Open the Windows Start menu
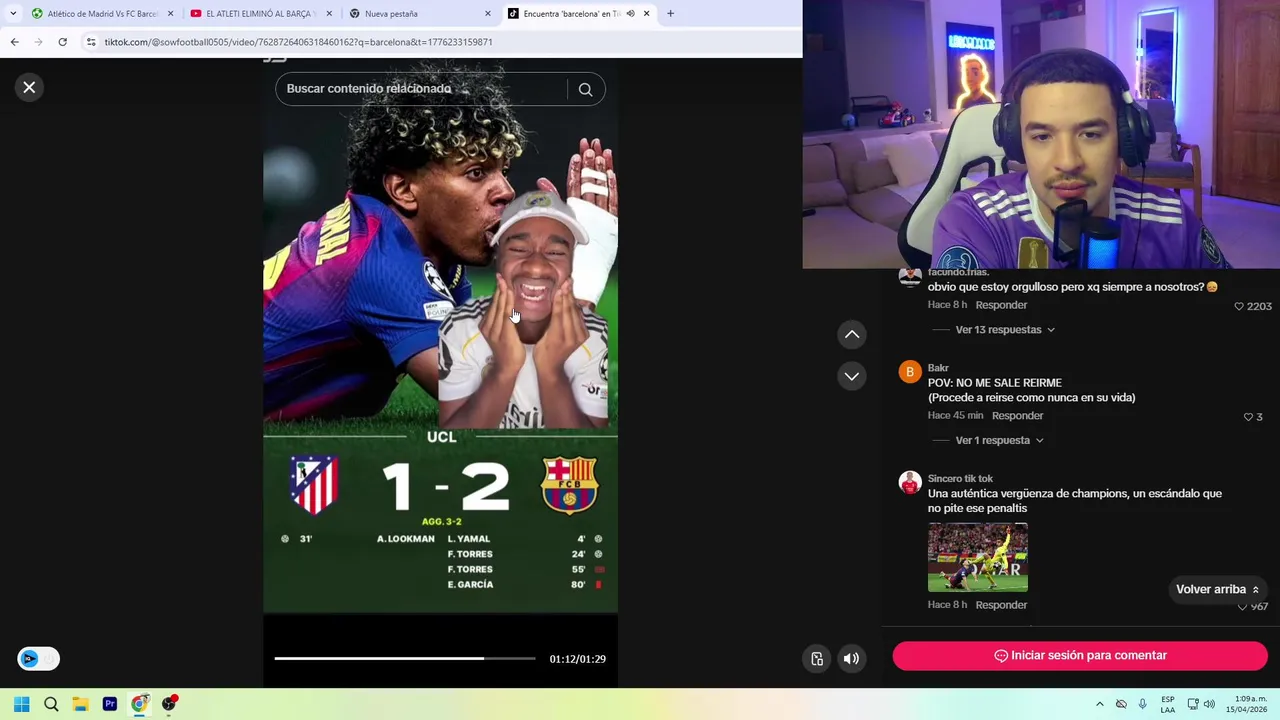 (22, 704)
